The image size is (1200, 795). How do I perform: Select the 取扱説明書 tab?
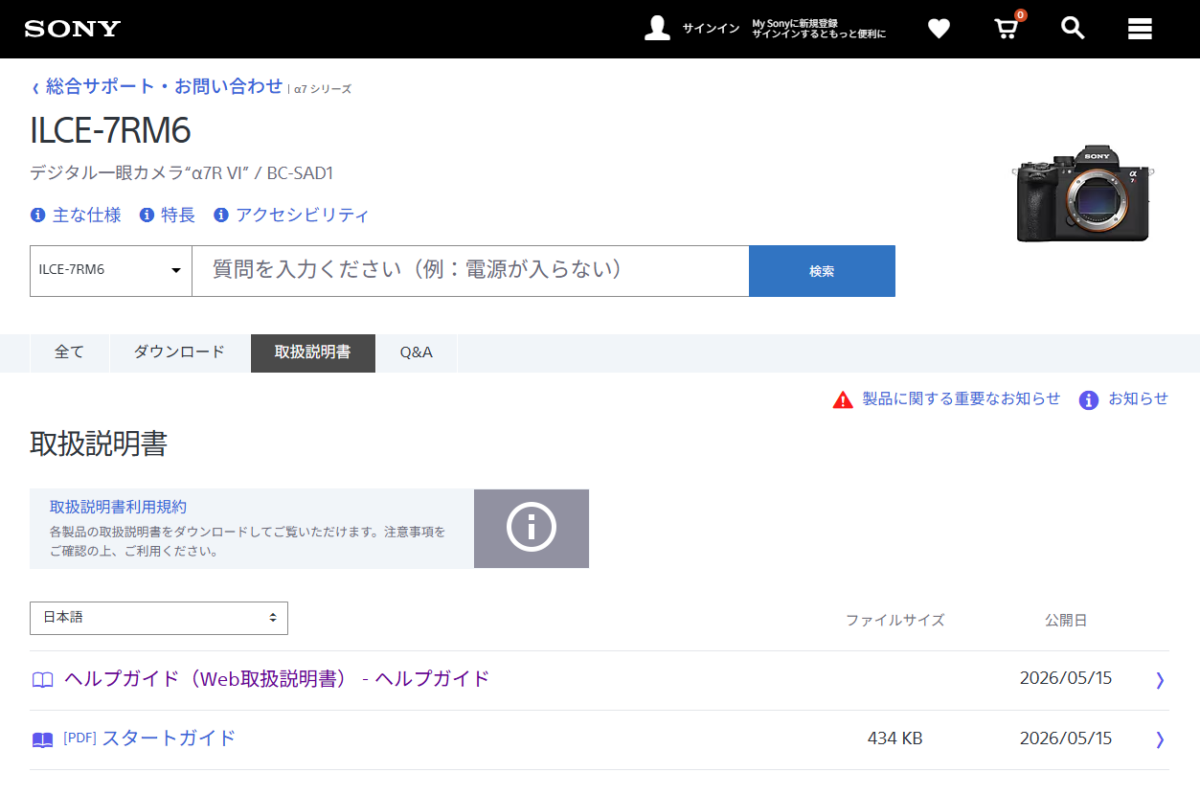click(313, 353)
